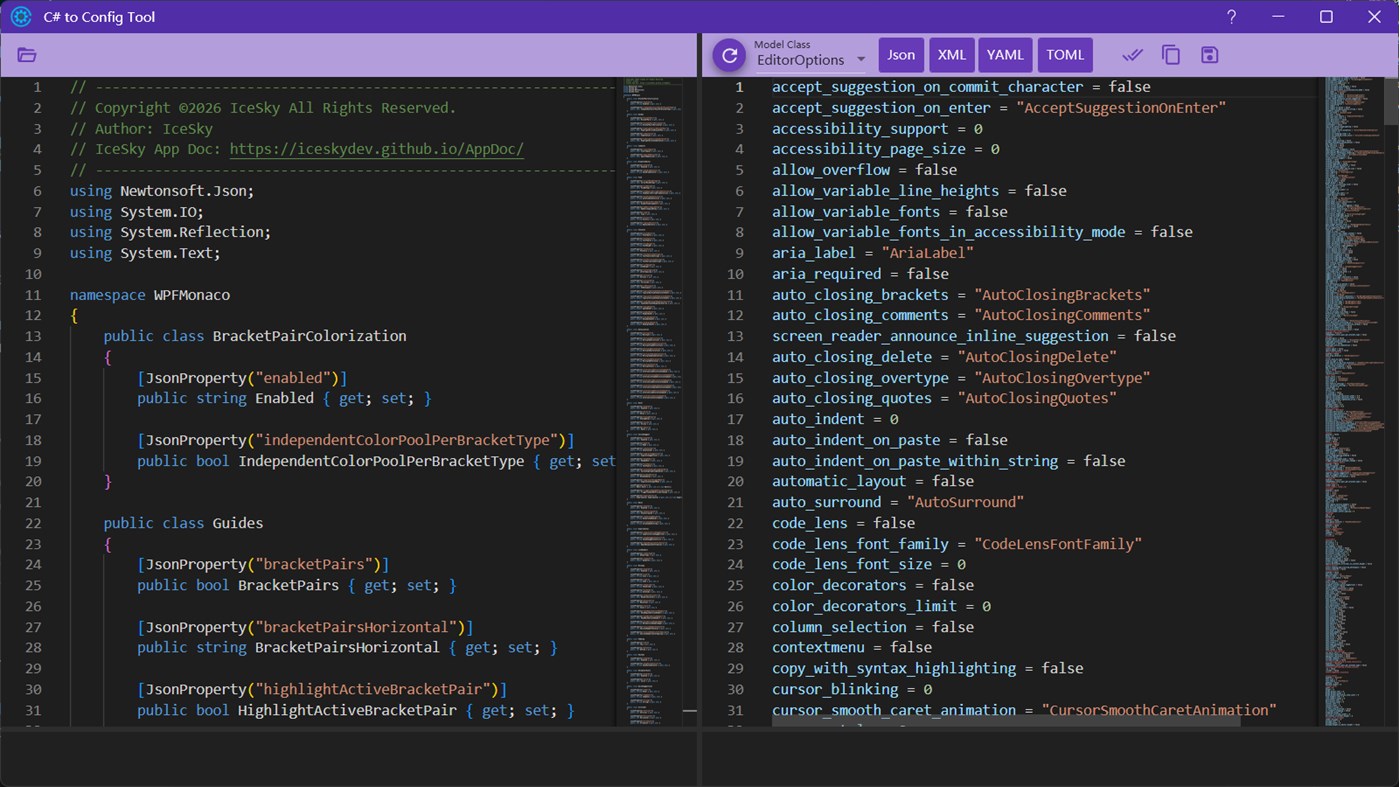Click the EditorOptions model class field

pos(800,60)
